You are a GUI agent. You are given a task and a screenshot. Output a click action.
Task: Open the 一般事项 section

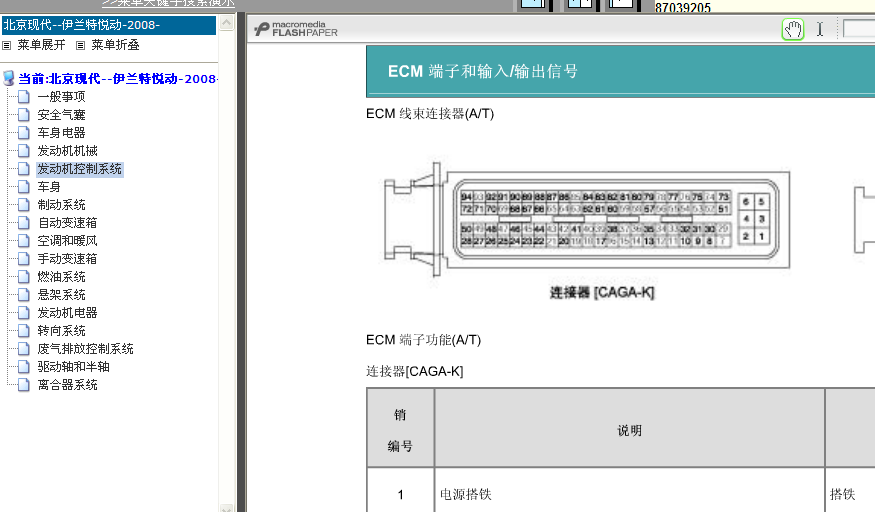[x=61, y=97]
